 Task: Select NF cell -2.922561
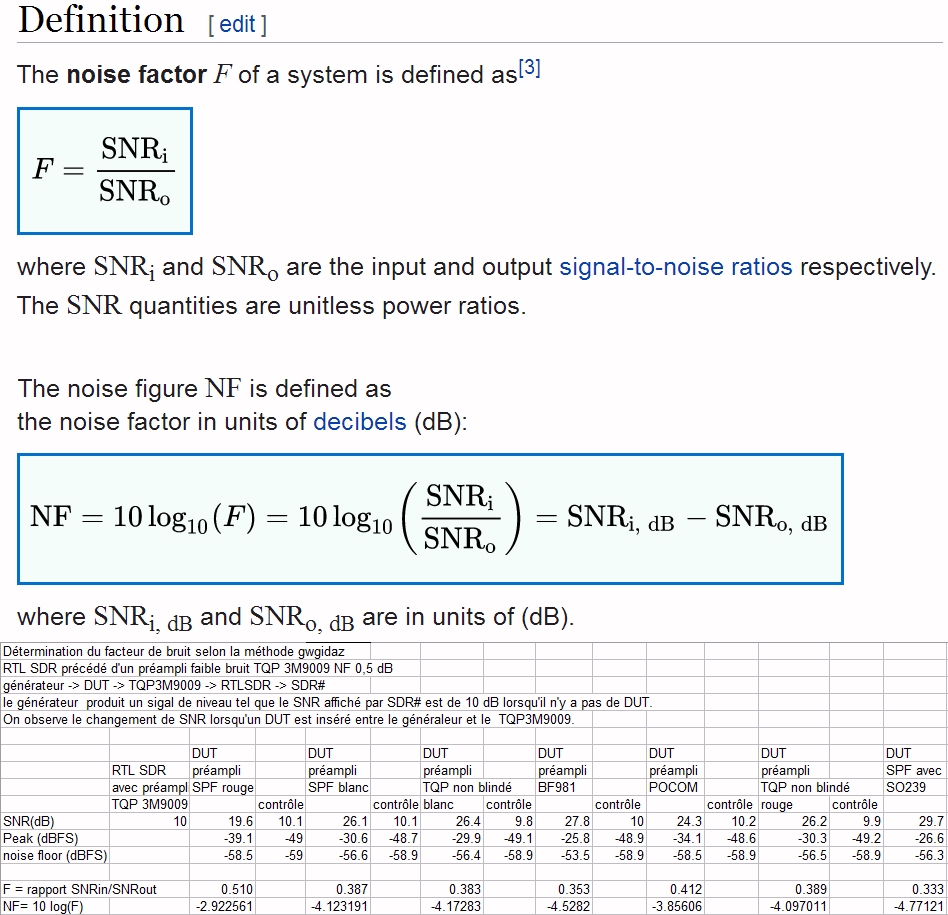[224, 906]
